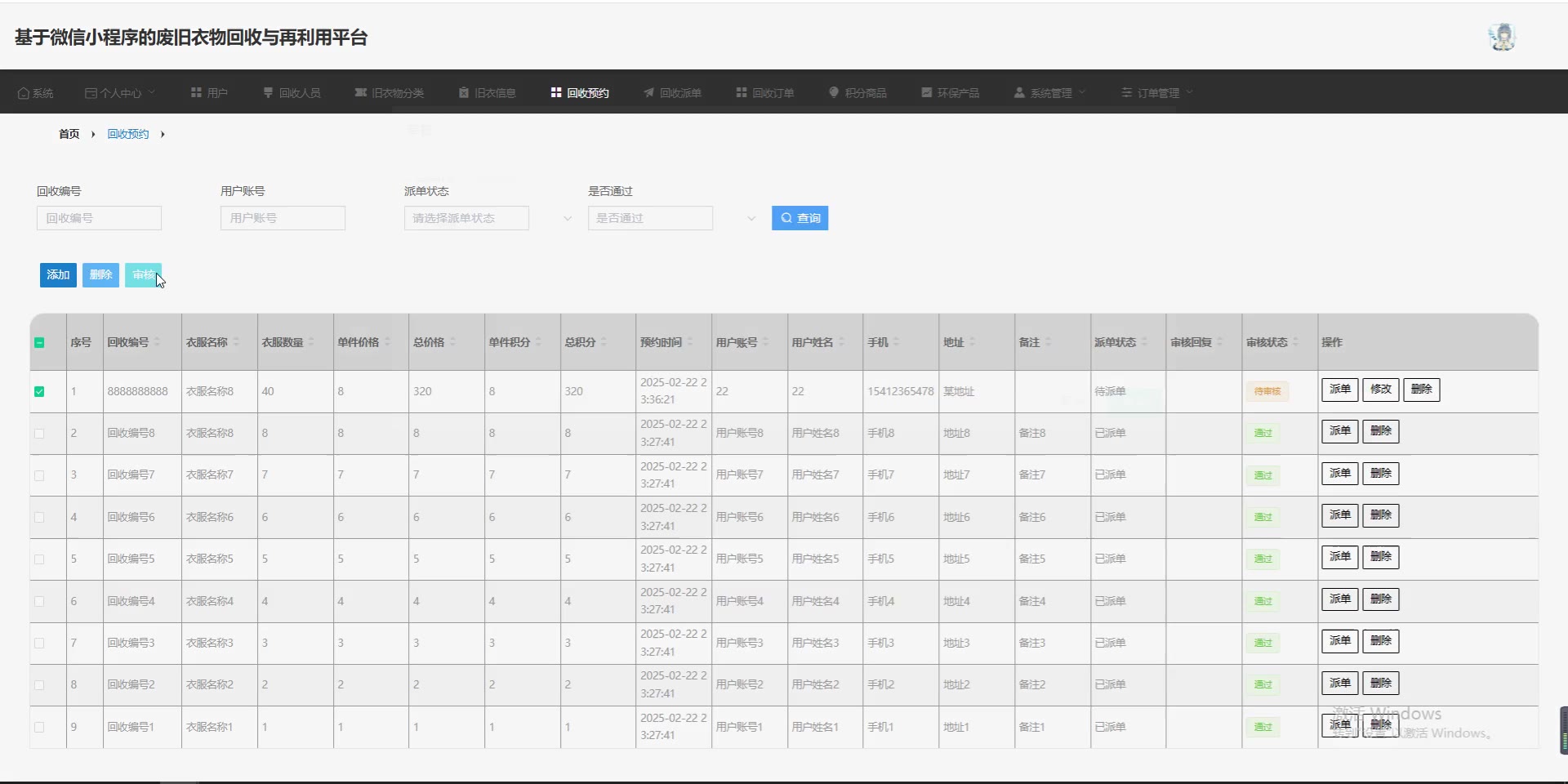Expand the 系统管理 navigation menu
The image size is (1568, 784).
(1050, 93)
